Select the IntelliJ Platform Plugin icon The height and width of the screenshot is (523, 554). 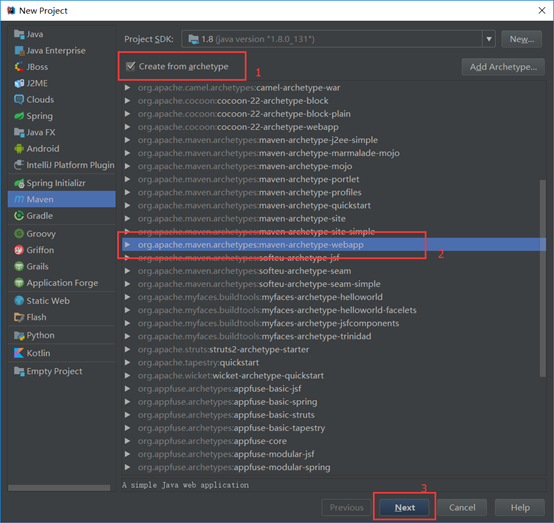[19, 165]
